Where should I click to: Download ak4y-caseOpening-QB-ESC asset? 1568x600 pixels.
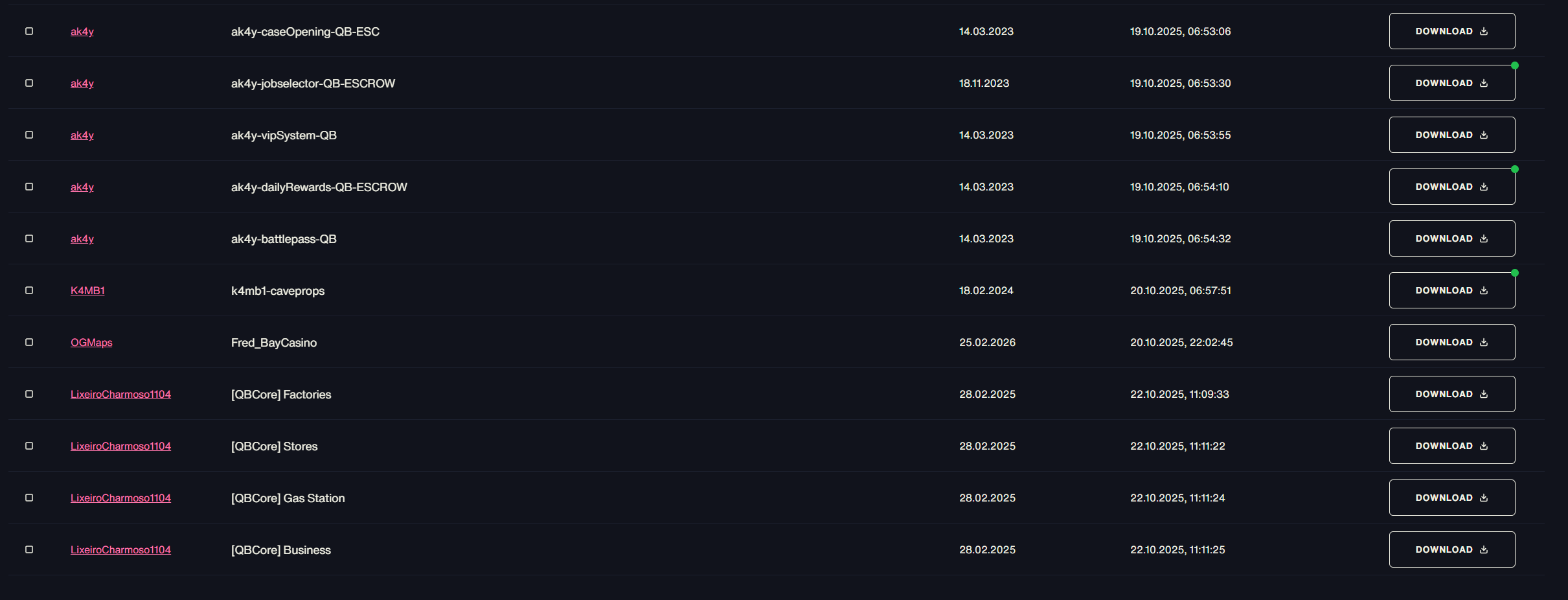(x=1451, y=31)
